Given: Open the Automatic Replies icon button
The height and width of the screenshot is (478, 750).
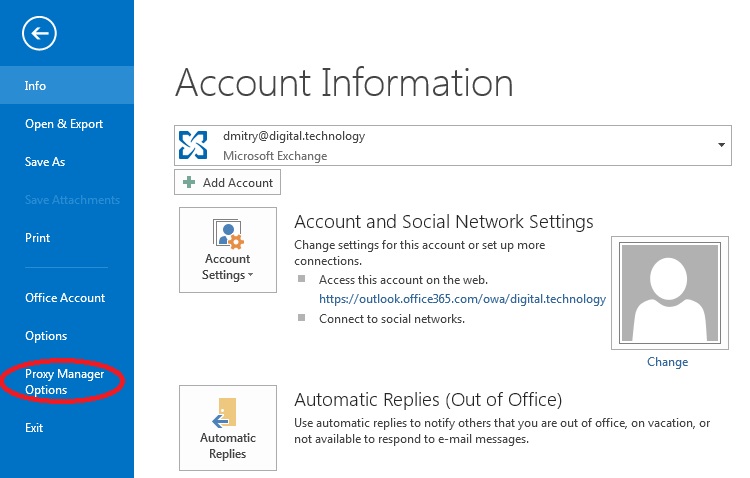Looking at the screenshot, I should [x=228, y=427].
